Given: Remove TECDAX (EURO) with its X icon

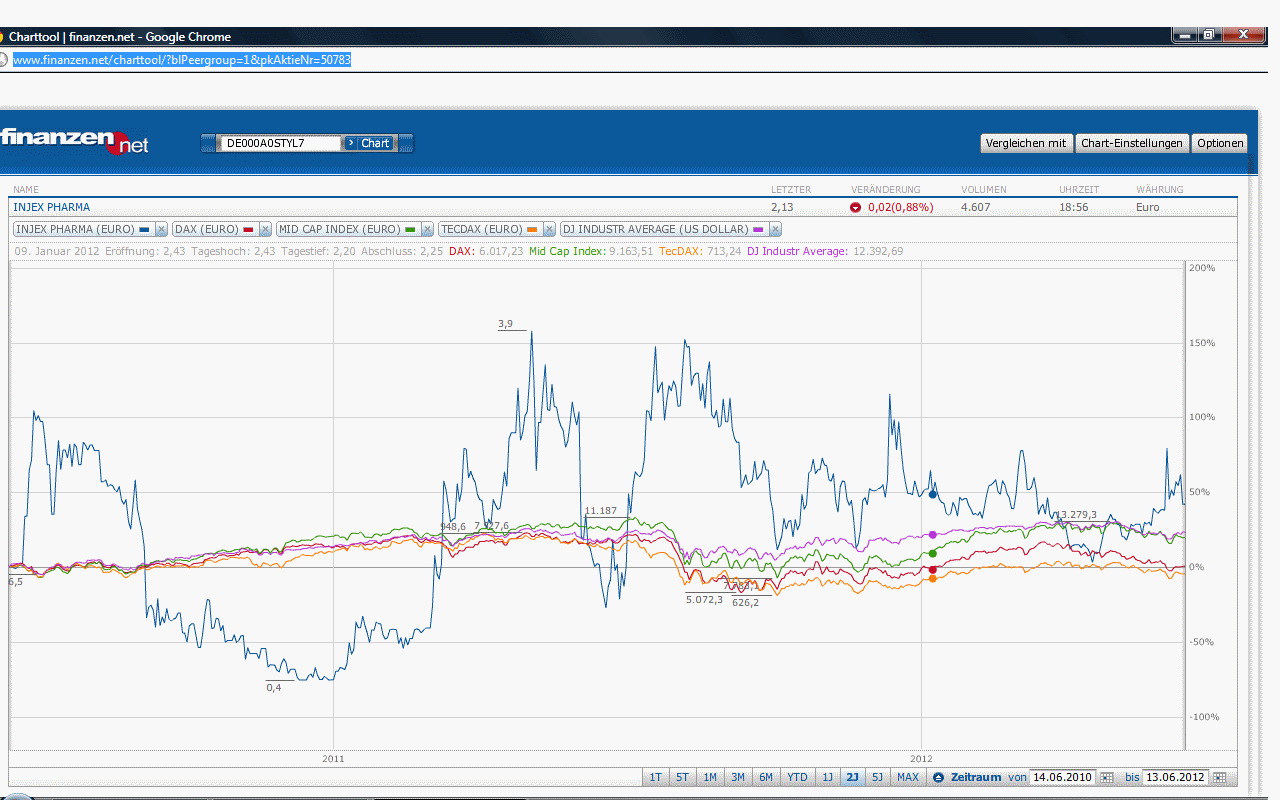Looking at the screenshot, I should coord(549,229).
